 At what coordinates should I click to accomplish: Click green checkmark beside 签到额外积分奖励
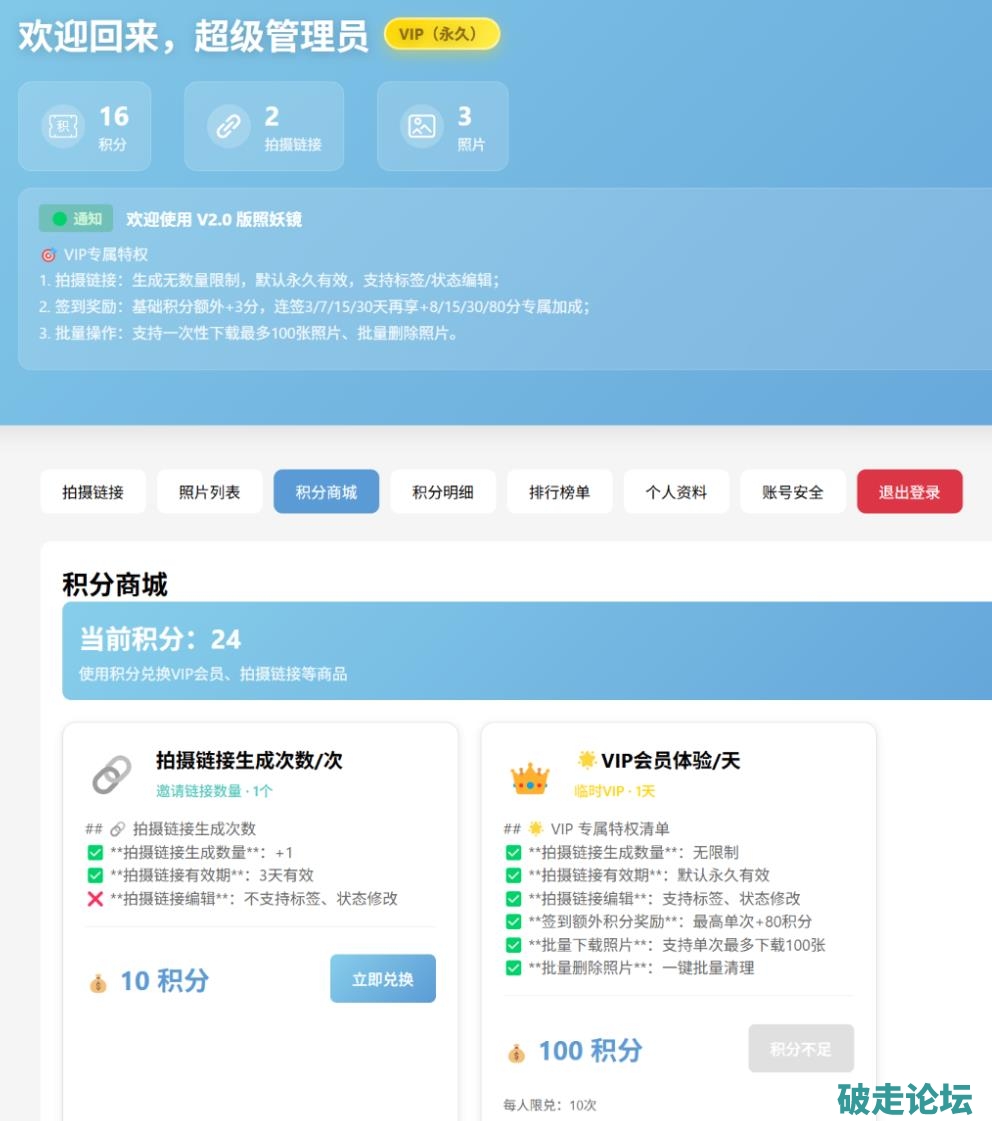(513, 922)
